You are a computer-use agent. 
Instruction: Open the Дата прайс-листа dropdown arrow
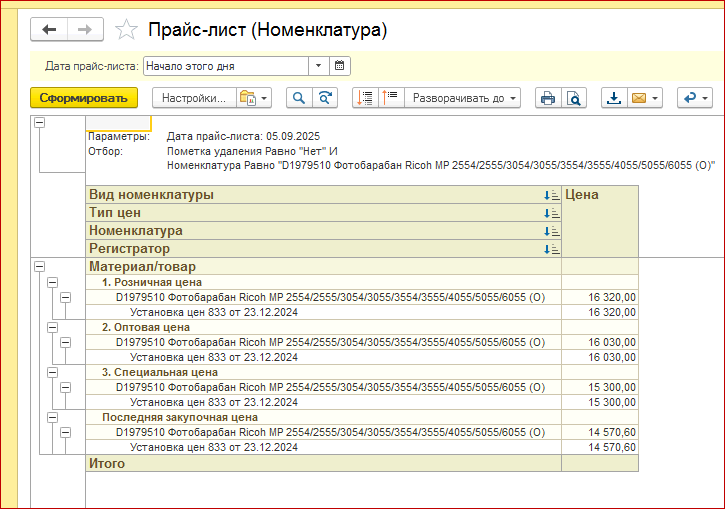(x=319, y=66)
